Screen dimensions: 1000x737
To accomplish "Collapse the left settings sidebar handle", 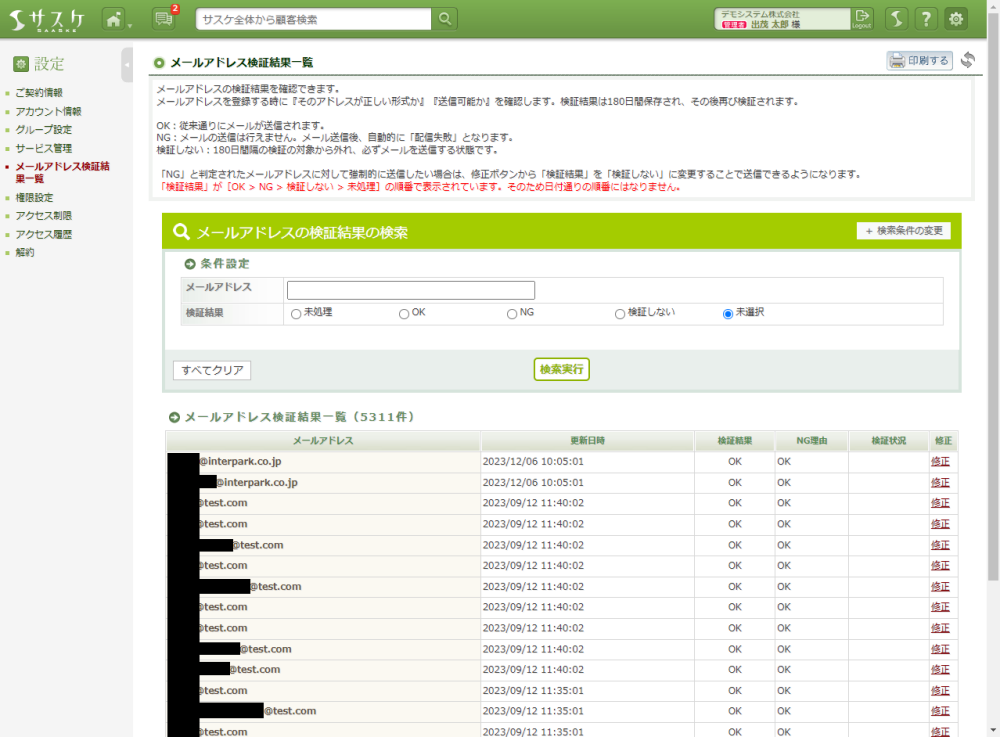I will [127, 65].
